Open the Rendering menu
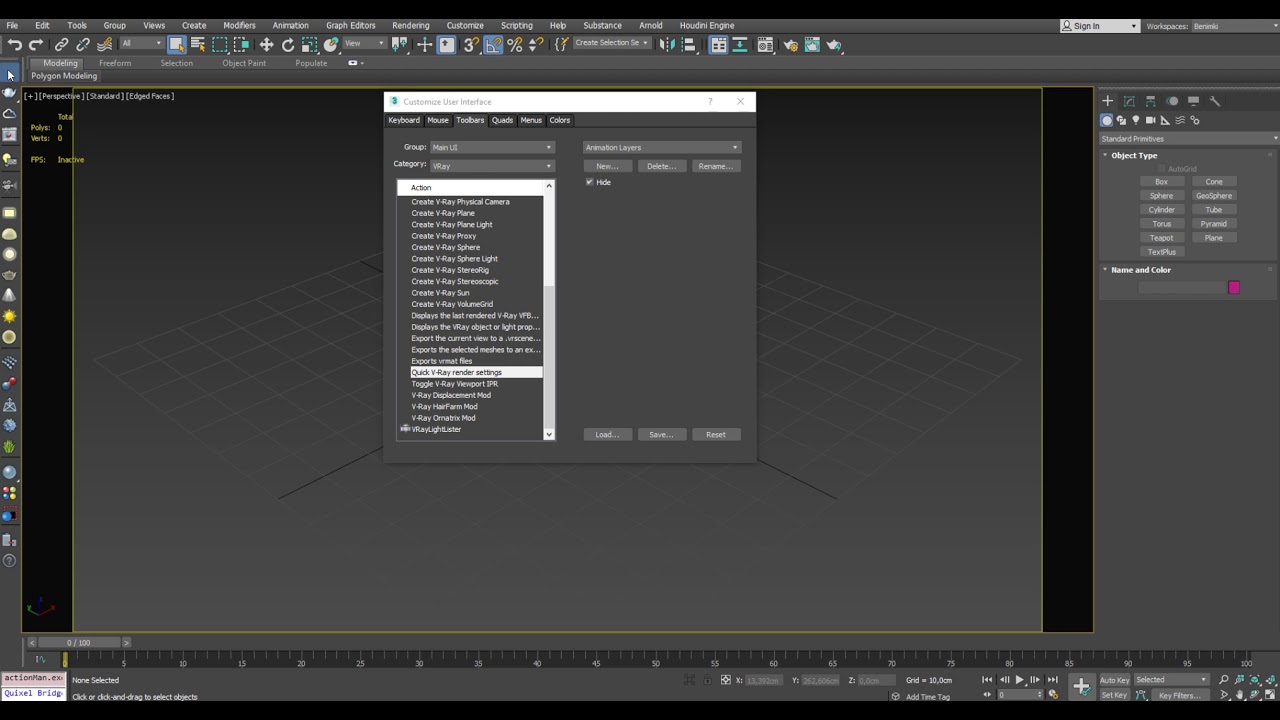This screenshot has height=720, width=1280. point(410,25)
